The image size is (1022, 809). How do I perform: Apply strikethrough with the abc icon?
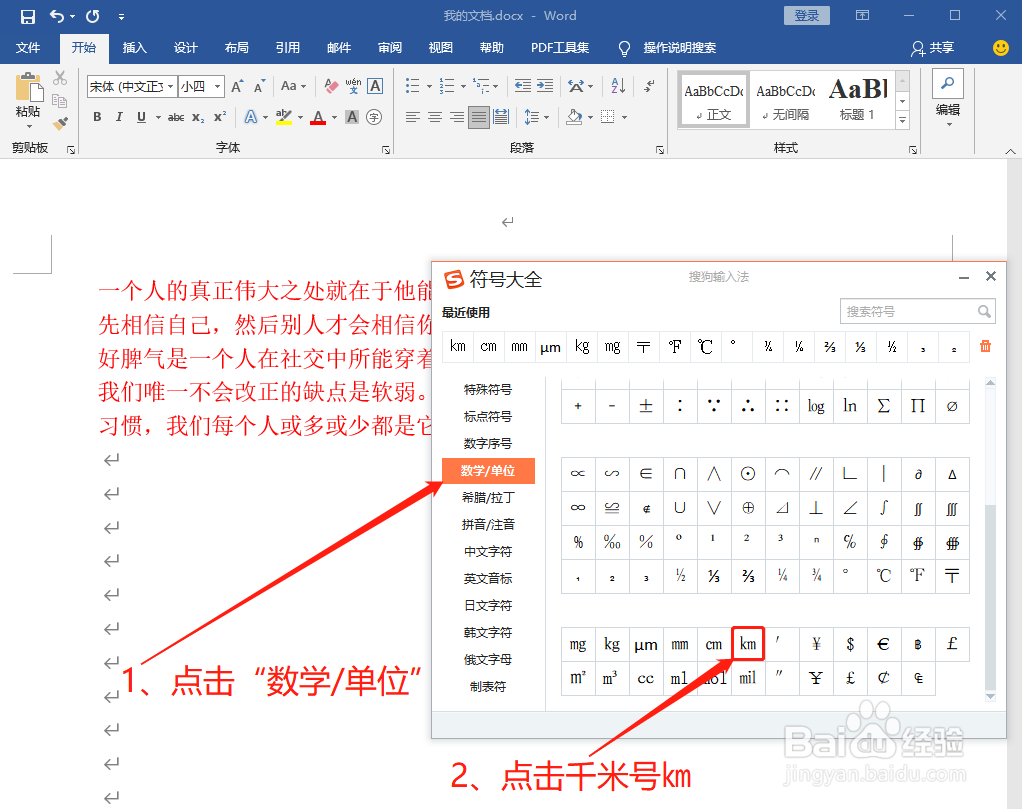(176, 117)
